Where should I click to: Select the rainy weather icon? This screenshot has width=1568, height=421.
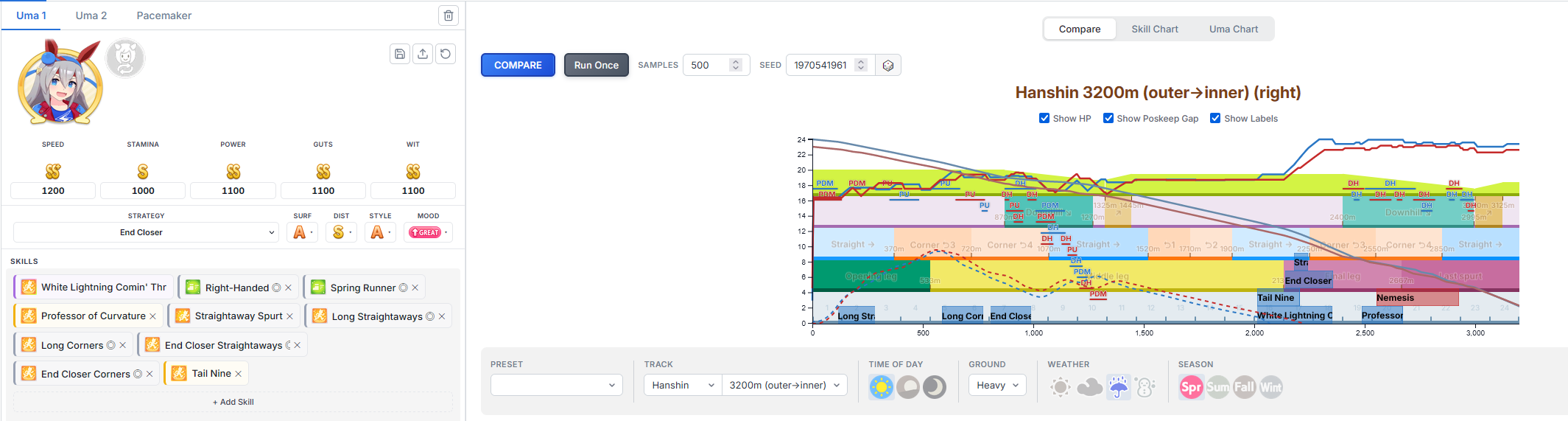[1118, 386]
